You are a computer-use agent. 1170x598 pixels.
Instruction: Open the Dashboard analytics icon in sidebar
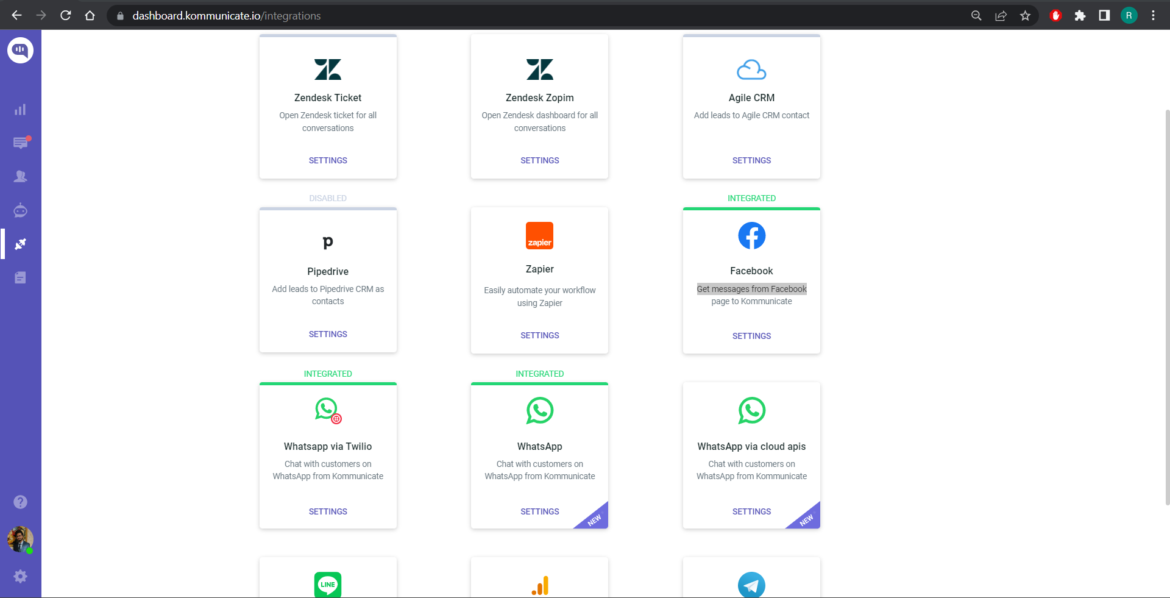coord(20,110)
